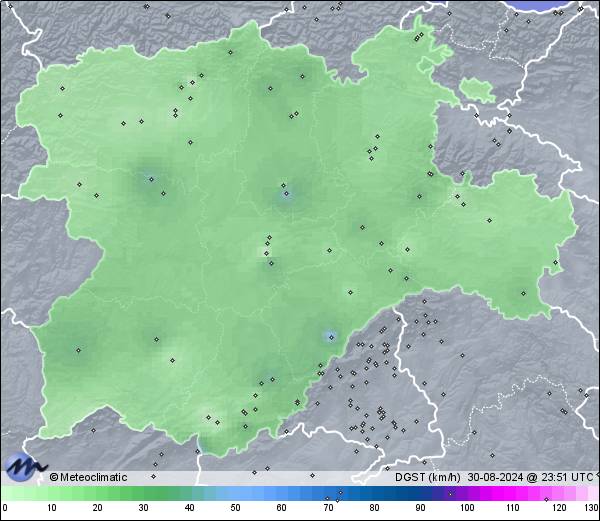Viewport: 600px width, 521px height.
Task: Click the scale label 10
Action: point(52,508)
